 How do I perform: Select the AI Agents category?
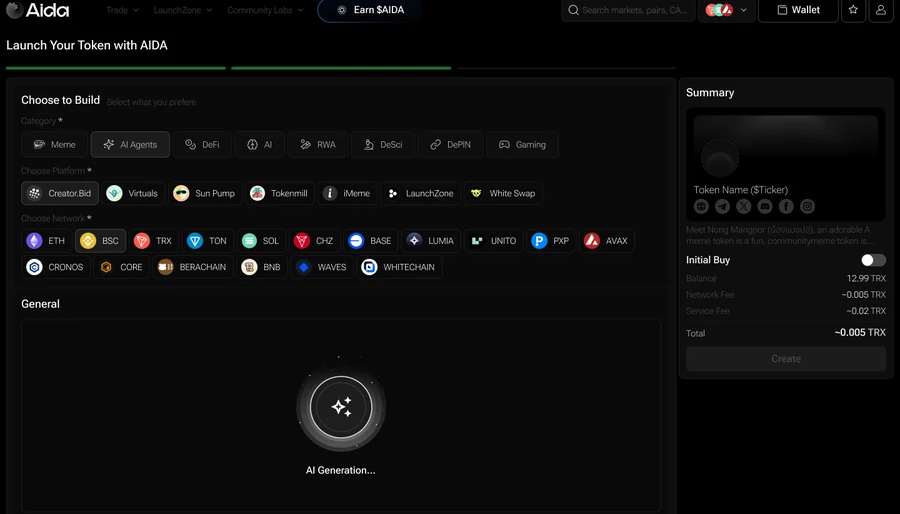(x=130, y=145)
